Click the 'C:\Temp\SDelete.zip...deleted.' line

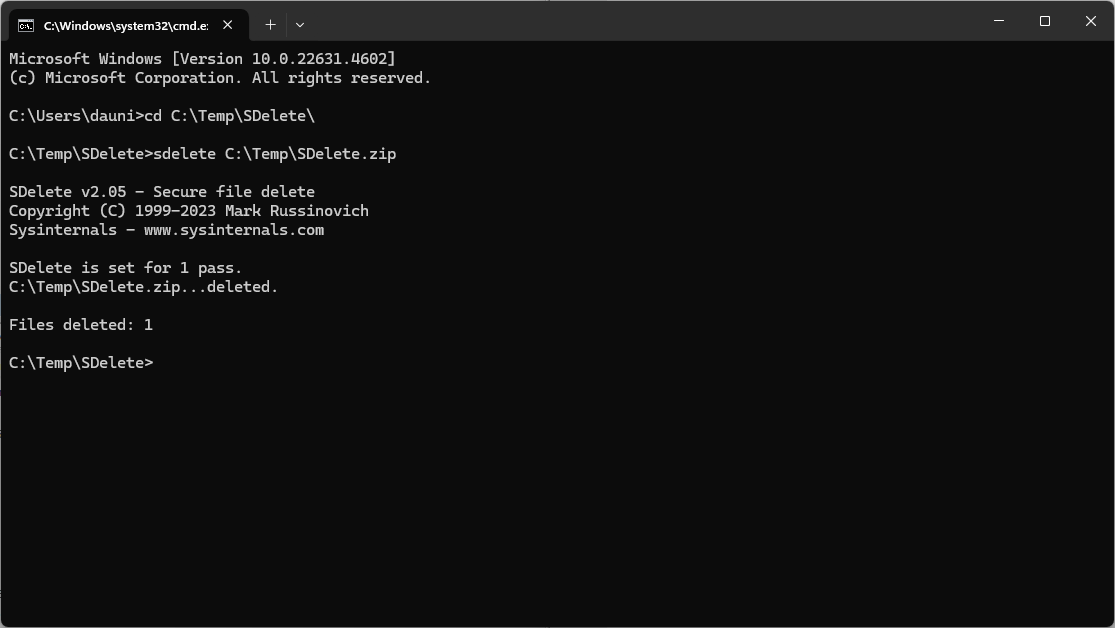point(144,287)
